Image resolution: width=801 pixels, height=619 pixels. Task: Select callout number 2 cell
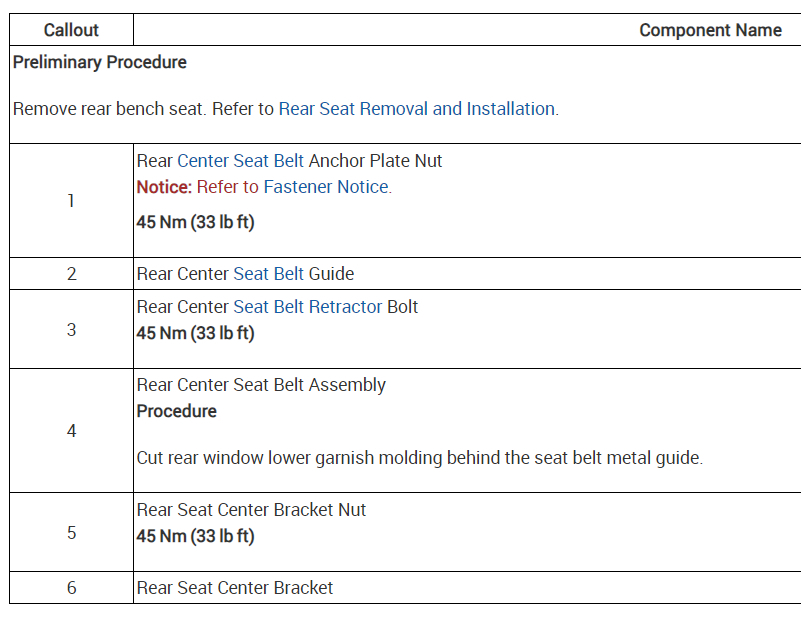(71, 274)
